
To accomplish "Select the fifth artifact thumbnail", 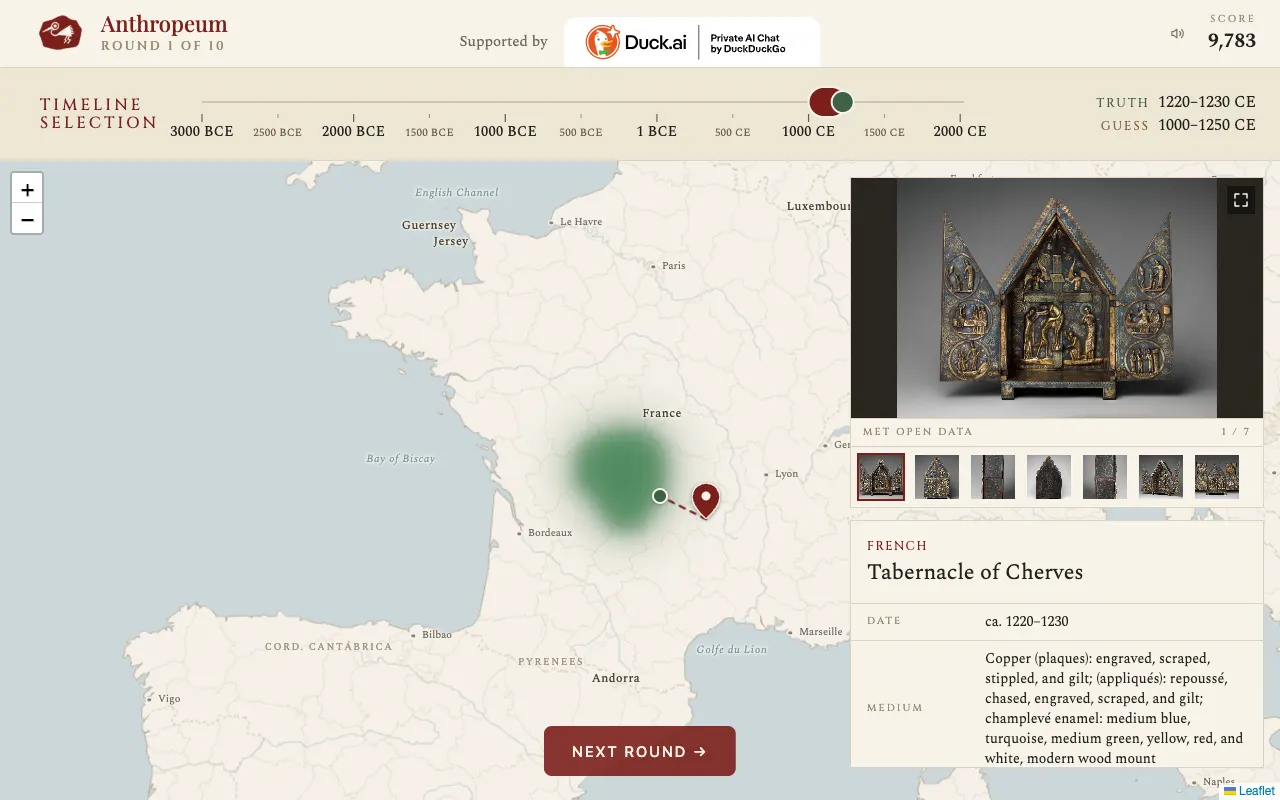I will 1105,477.
